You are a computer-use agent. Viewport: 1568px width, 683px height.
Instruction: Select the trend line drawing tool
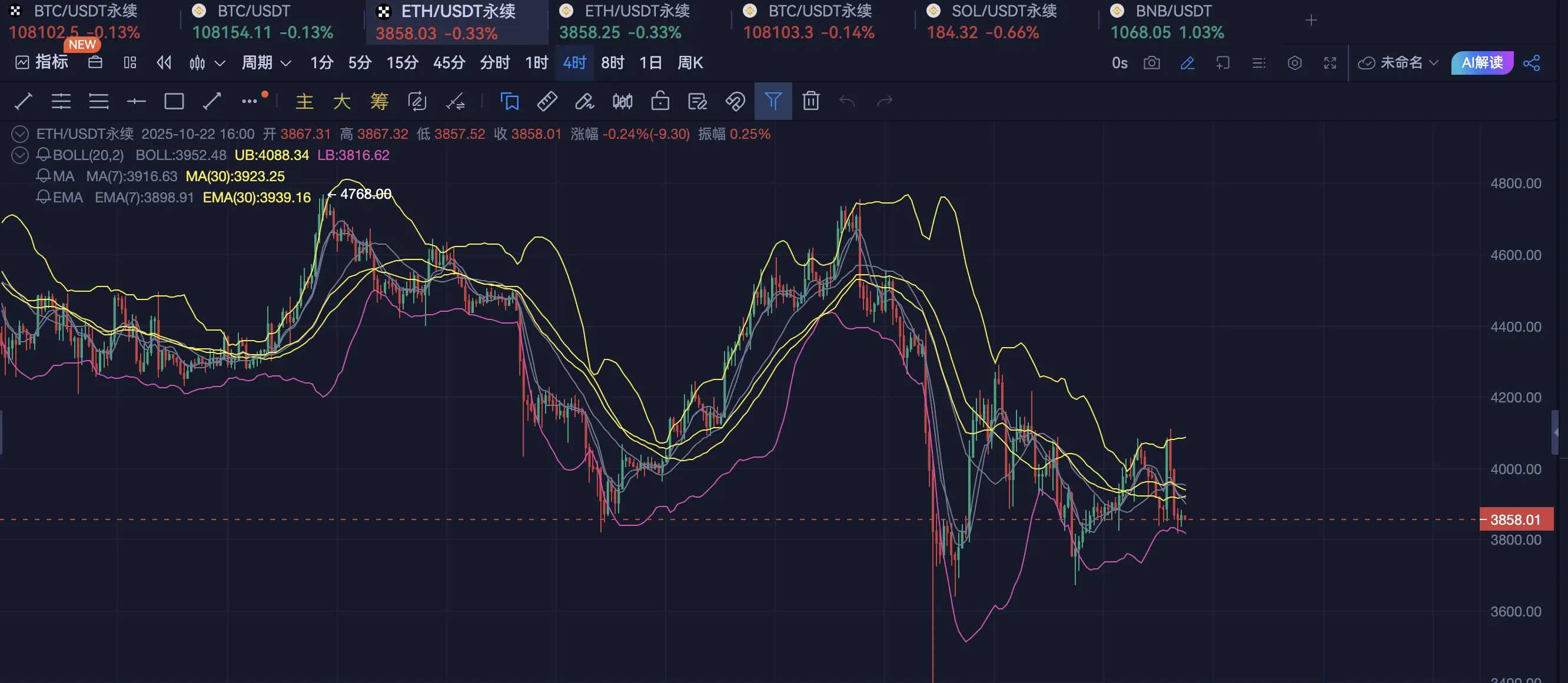(23, 101)
